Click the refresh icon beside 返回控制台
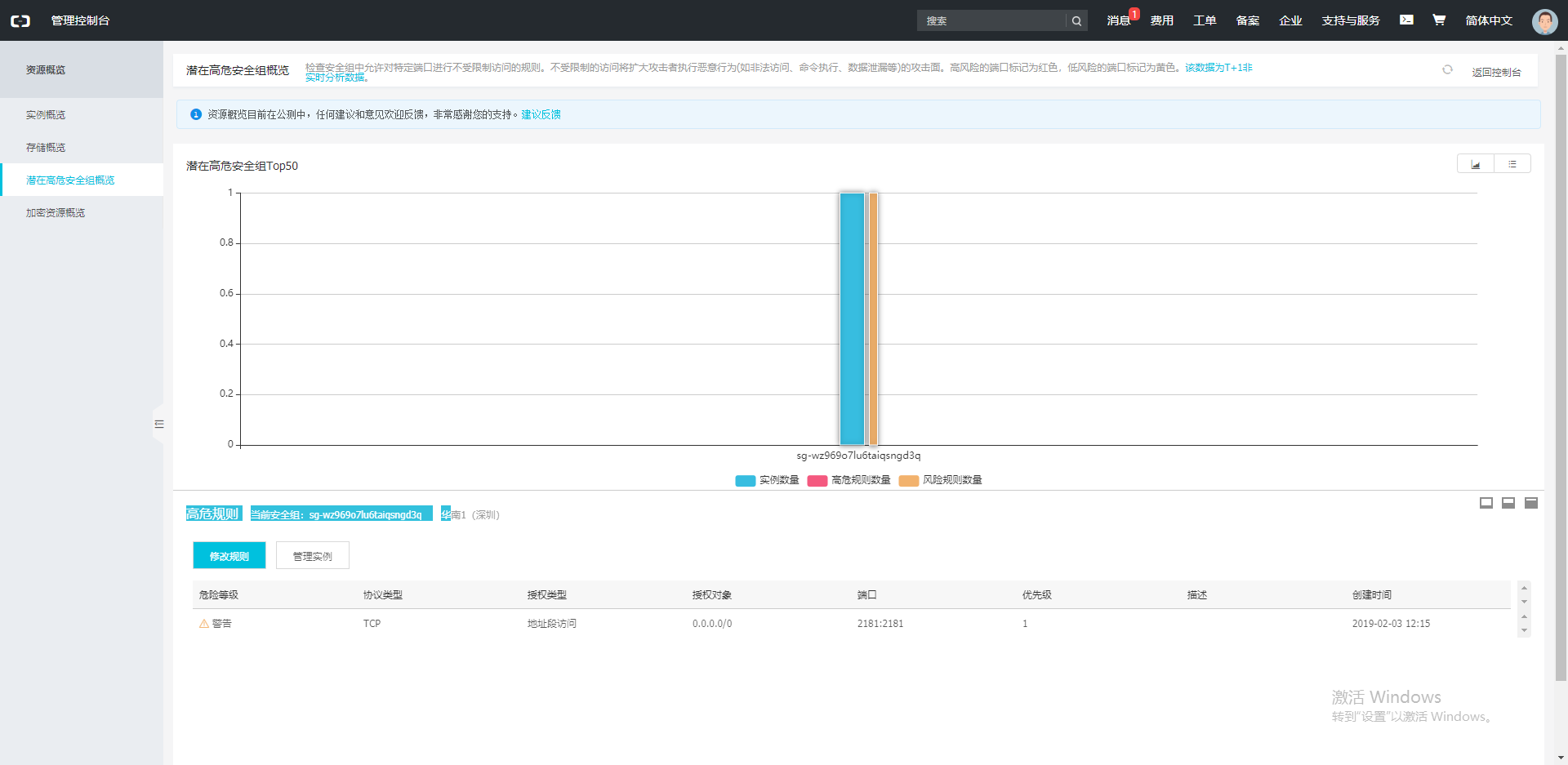 pyautogui.click(x=1447, y=70)
